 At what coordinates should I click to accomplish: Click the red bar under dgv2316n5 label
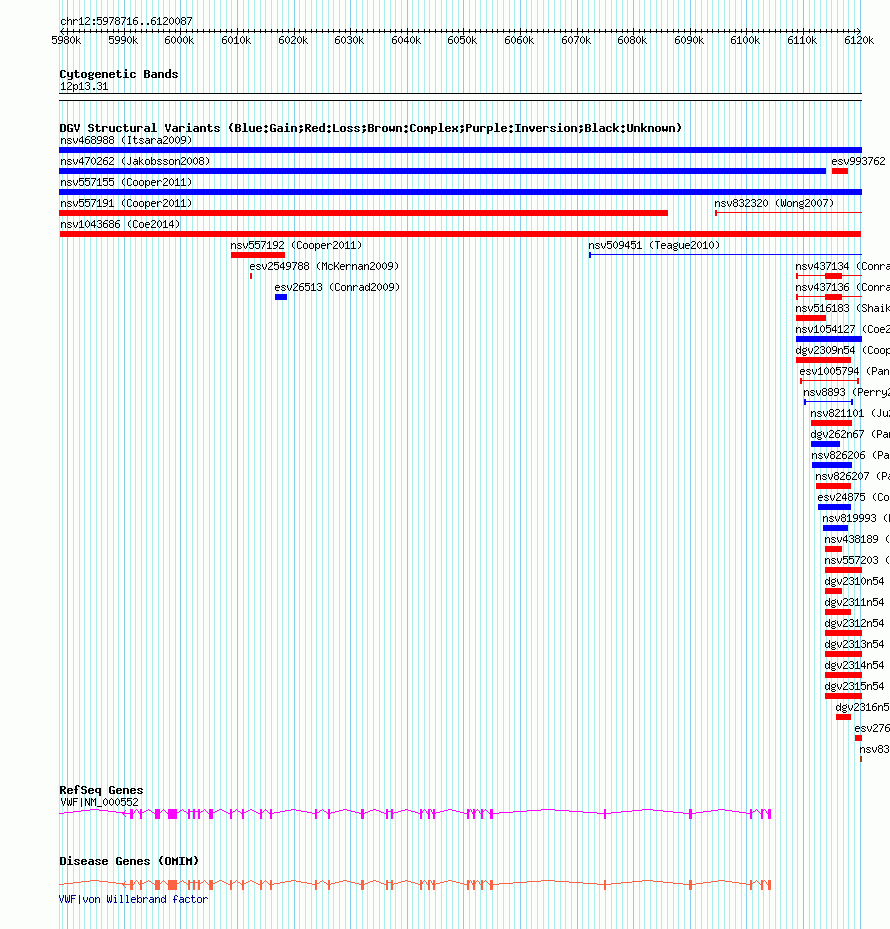843,717
